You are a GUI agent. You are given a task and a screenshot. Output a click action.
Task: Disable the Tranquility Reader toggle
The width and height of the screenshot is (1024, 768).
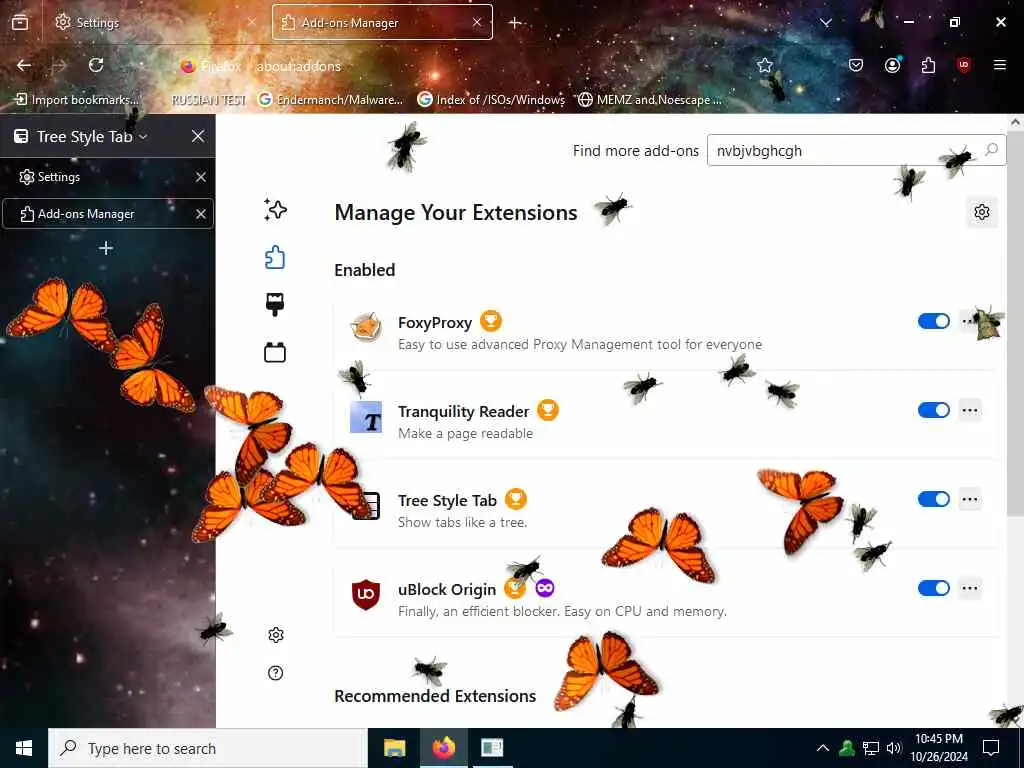click(x=934, y=410)
